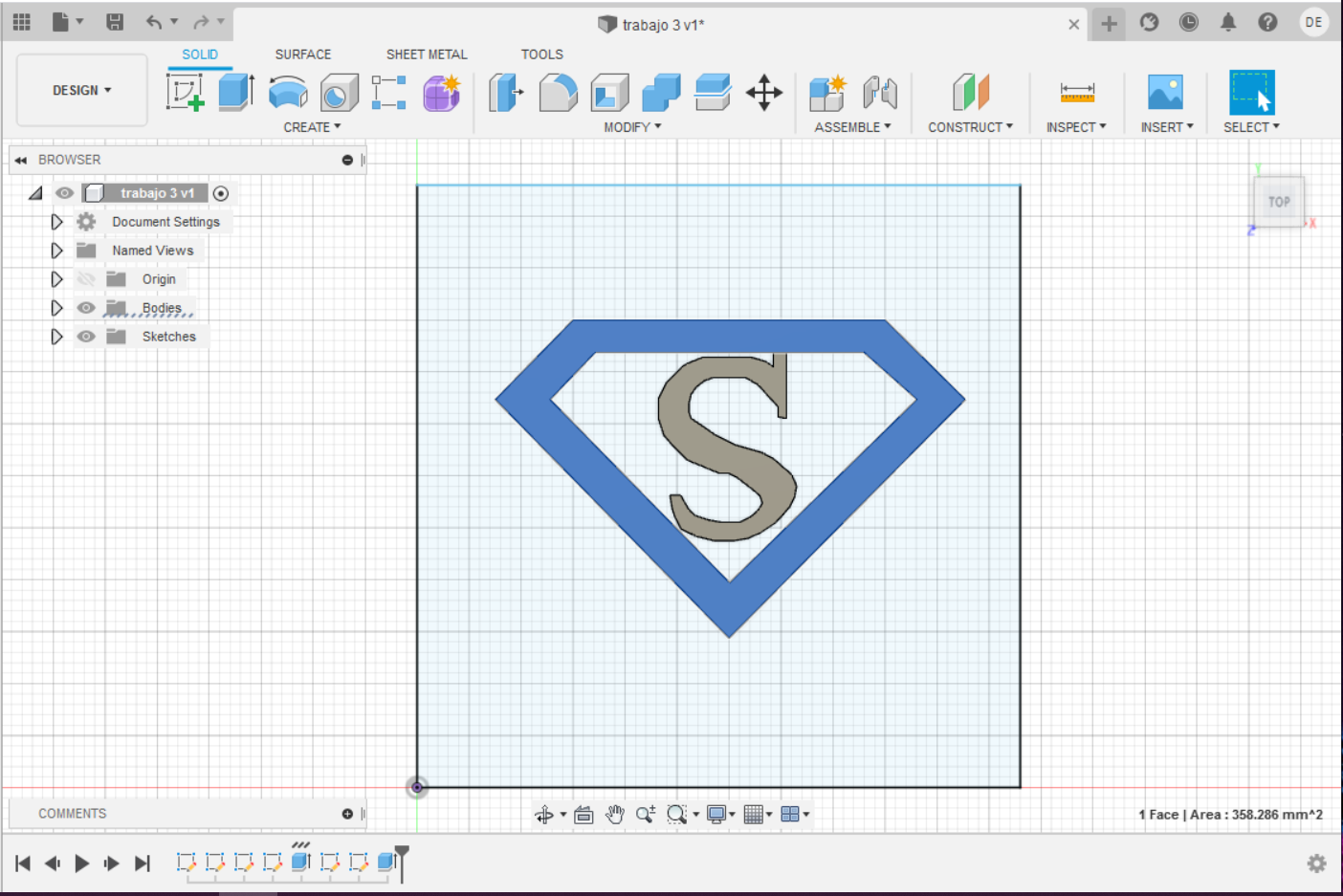Open the MODIFY dropdown menu
Image resolution: width=1343 pixels, height=896 pixels.
pos(632,127)
